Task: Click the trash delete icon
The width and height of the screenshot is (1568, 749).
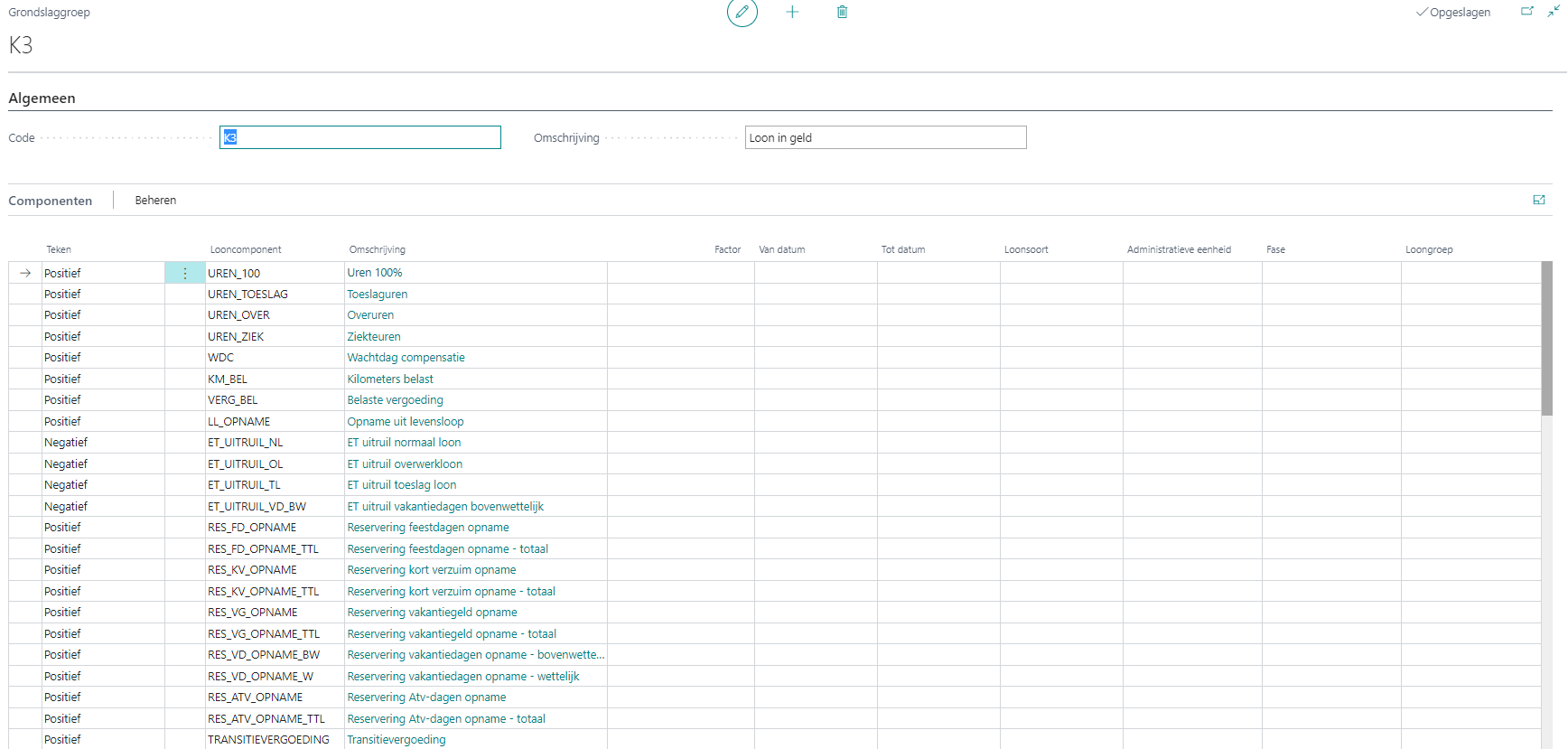Action: [x=842, y=12]
